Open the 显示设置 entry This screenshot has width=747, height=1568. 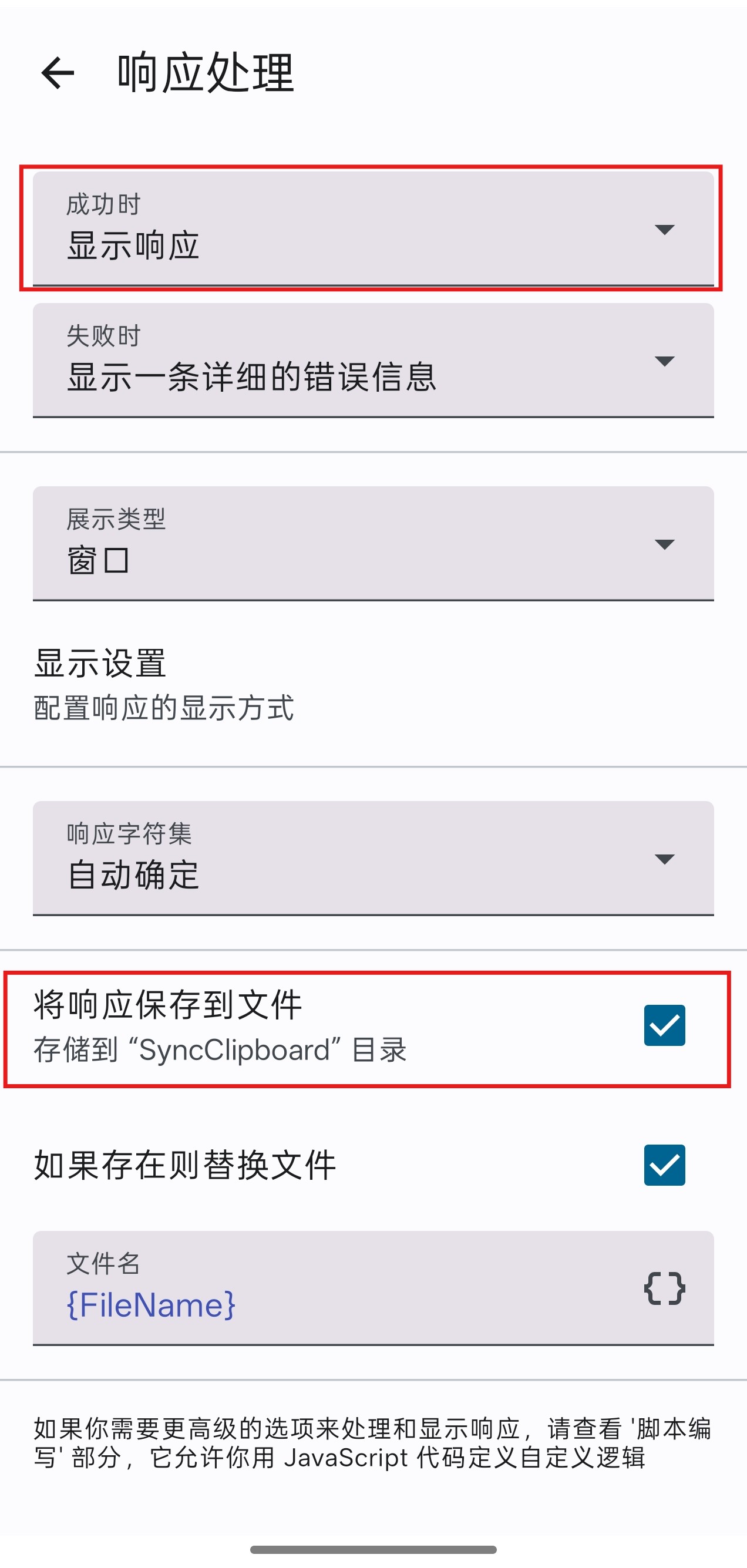pyautogui.click(x=100, y=663)
